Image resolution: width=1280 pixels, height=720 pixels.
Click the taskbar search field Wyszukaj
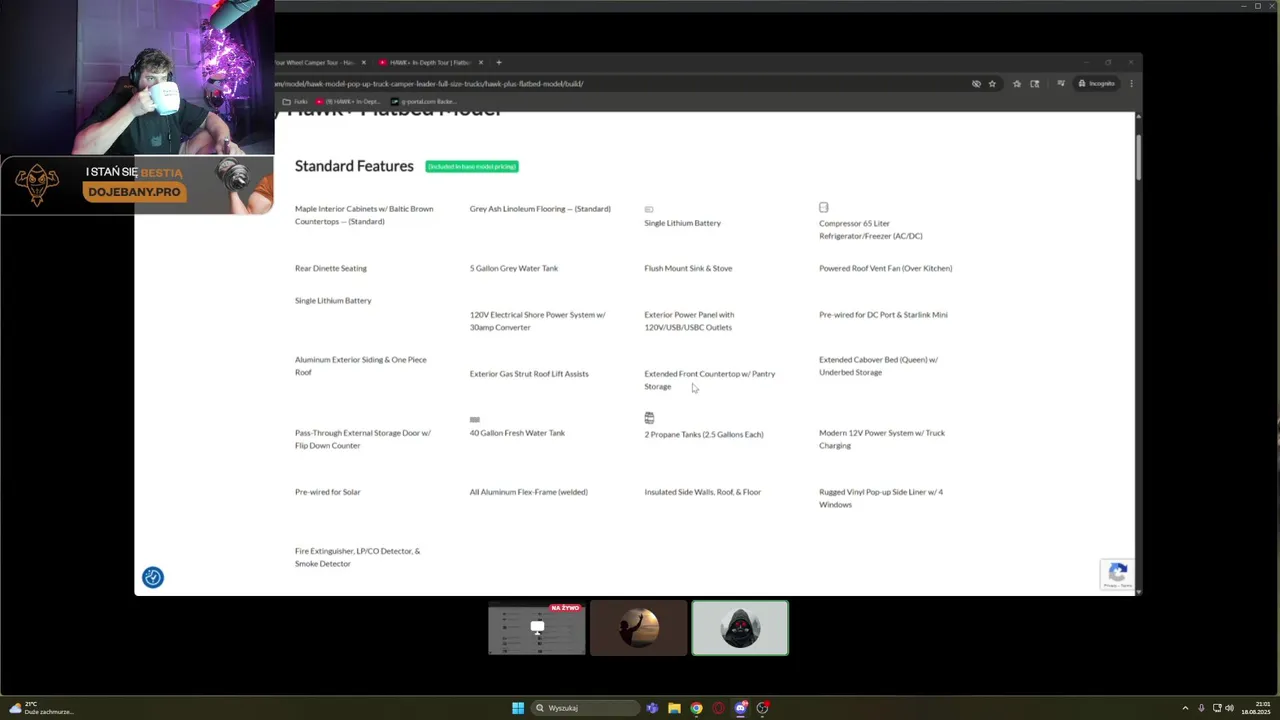click(x=585, y=708)
